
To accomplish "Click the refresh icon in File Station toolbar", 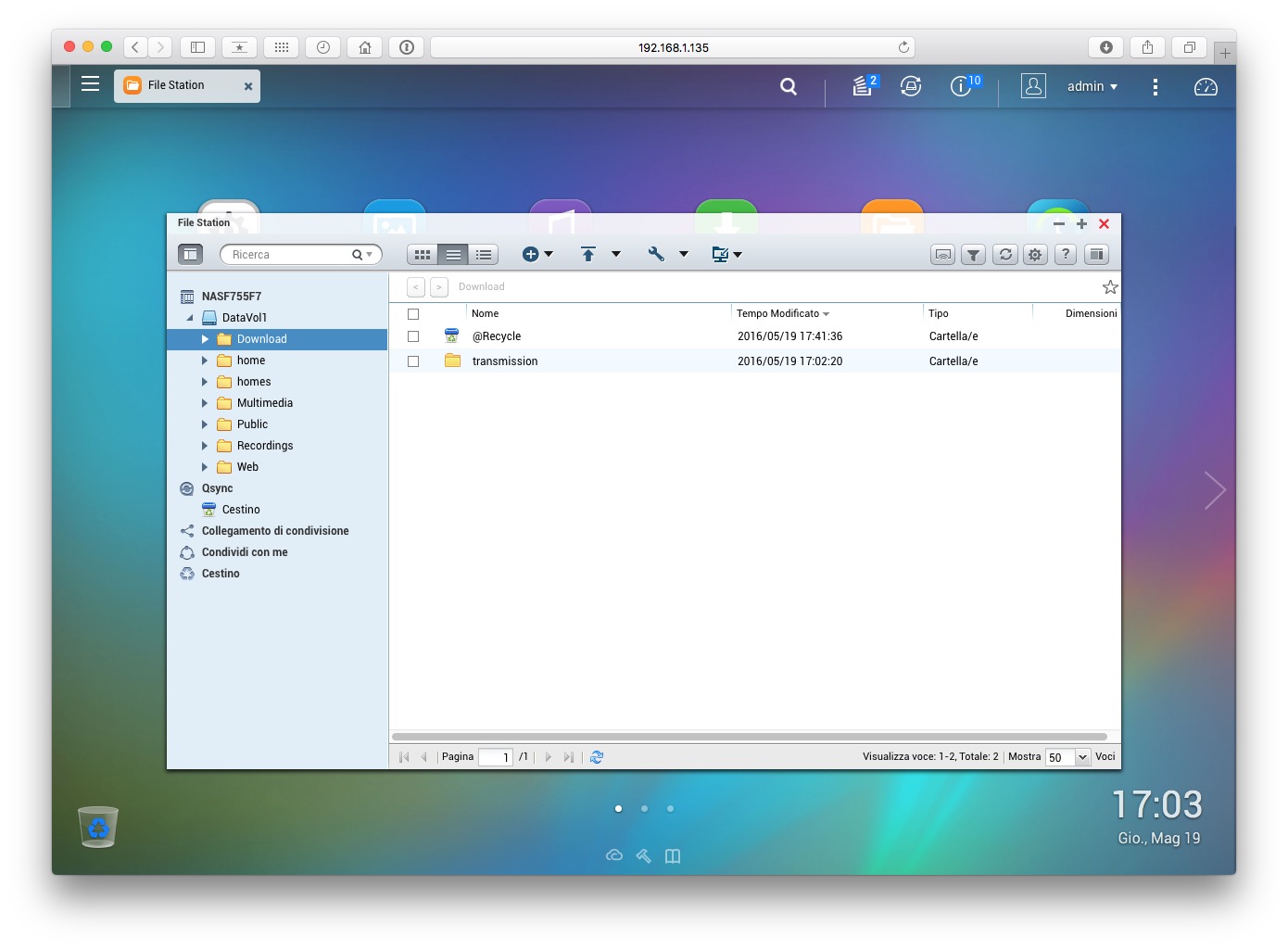I will pos(1005,254).
